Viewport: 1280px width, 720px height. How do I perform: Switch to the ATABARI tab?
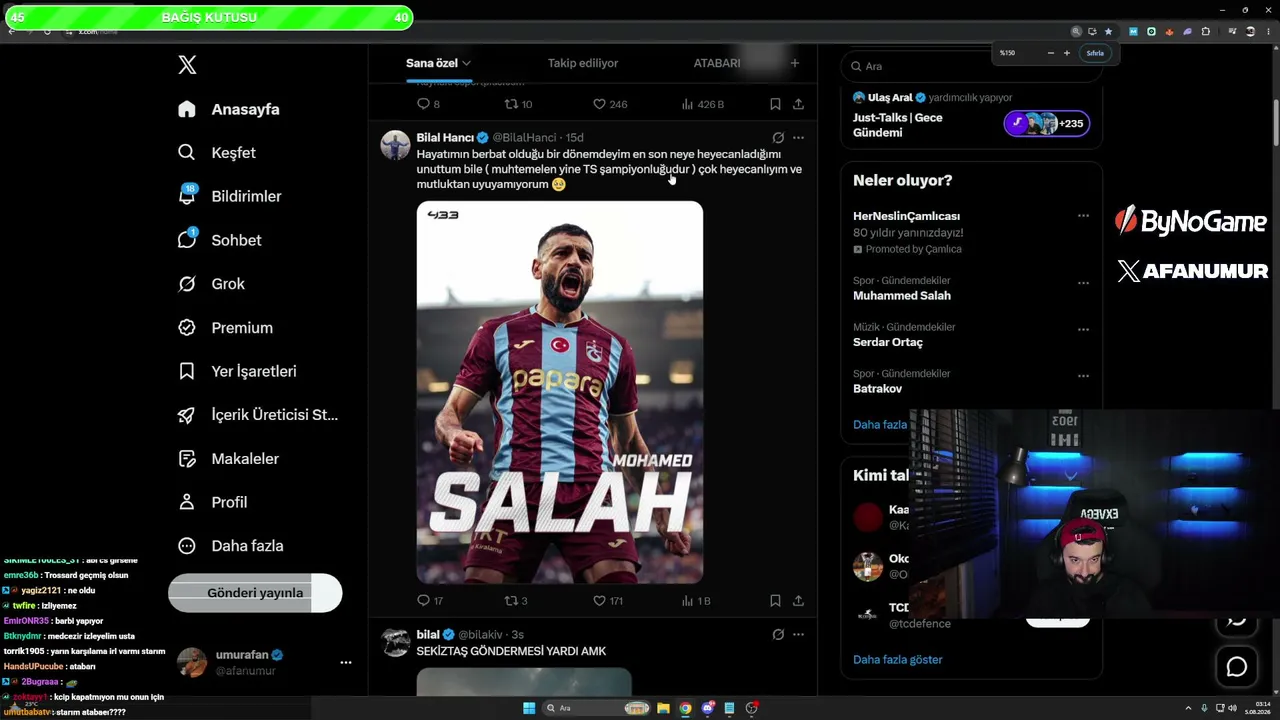coord(717,63)
